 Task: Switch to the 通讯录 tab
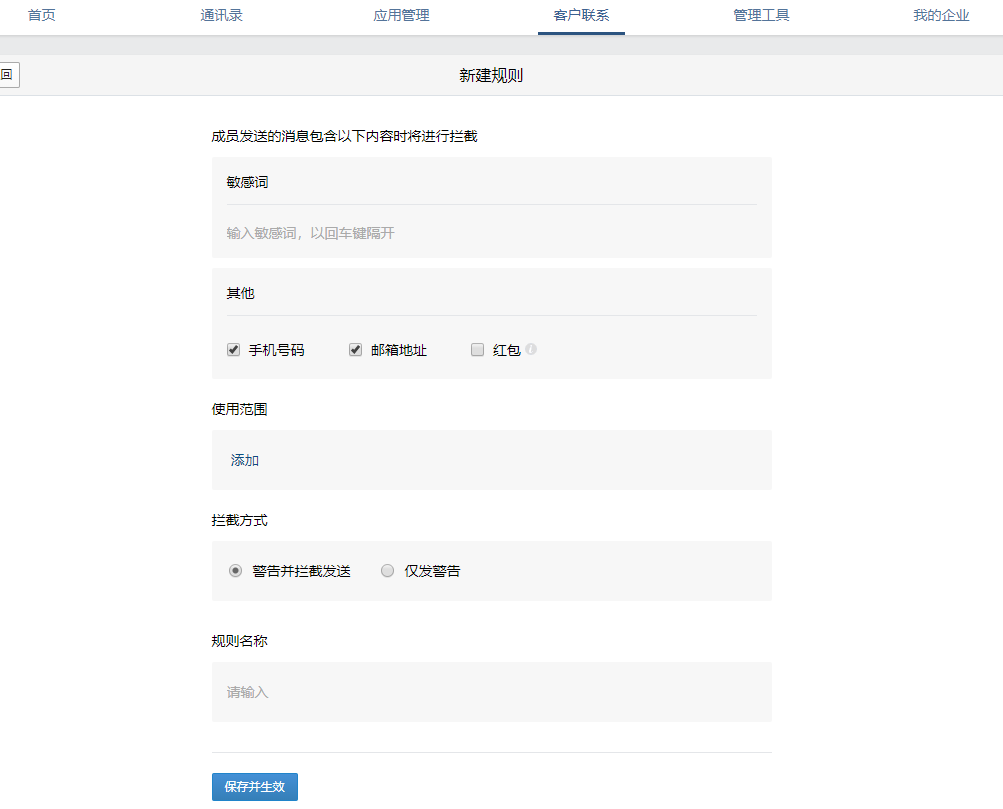[221, 16]
